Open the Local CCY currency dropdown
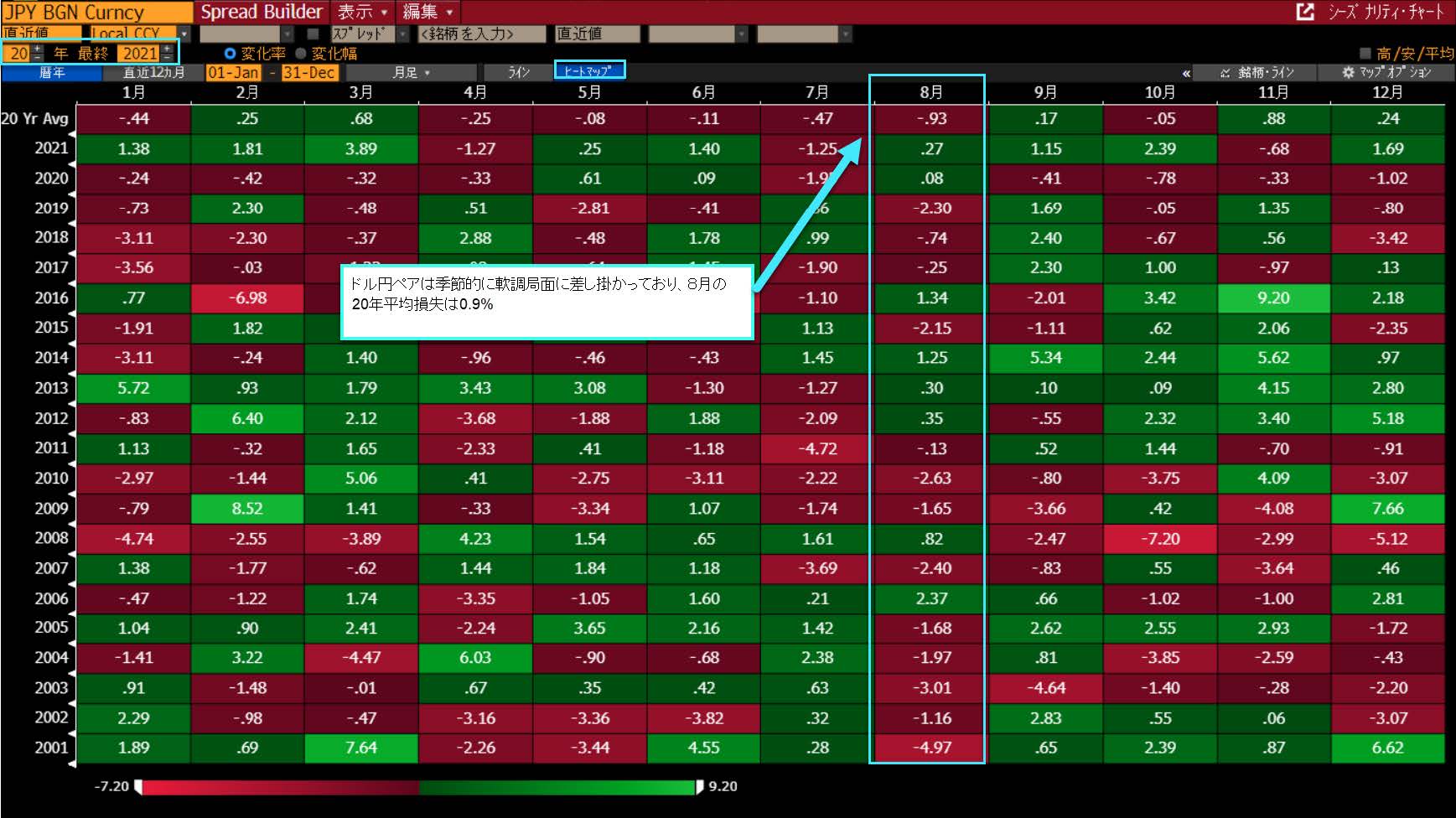 pyautogui.click(x=184, y=34)
